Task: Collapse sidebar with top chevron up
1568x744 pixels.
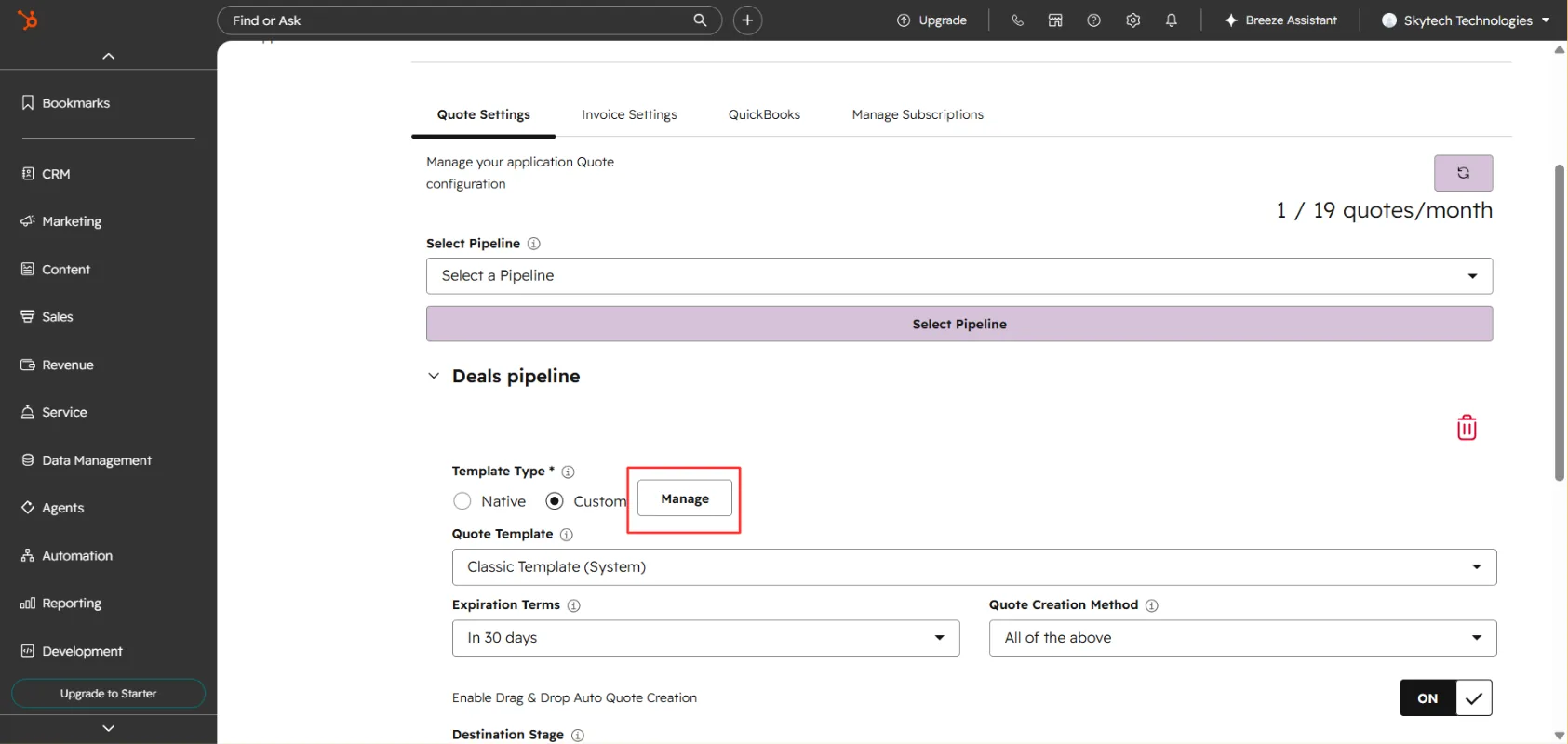Action: tap(108, 56)
